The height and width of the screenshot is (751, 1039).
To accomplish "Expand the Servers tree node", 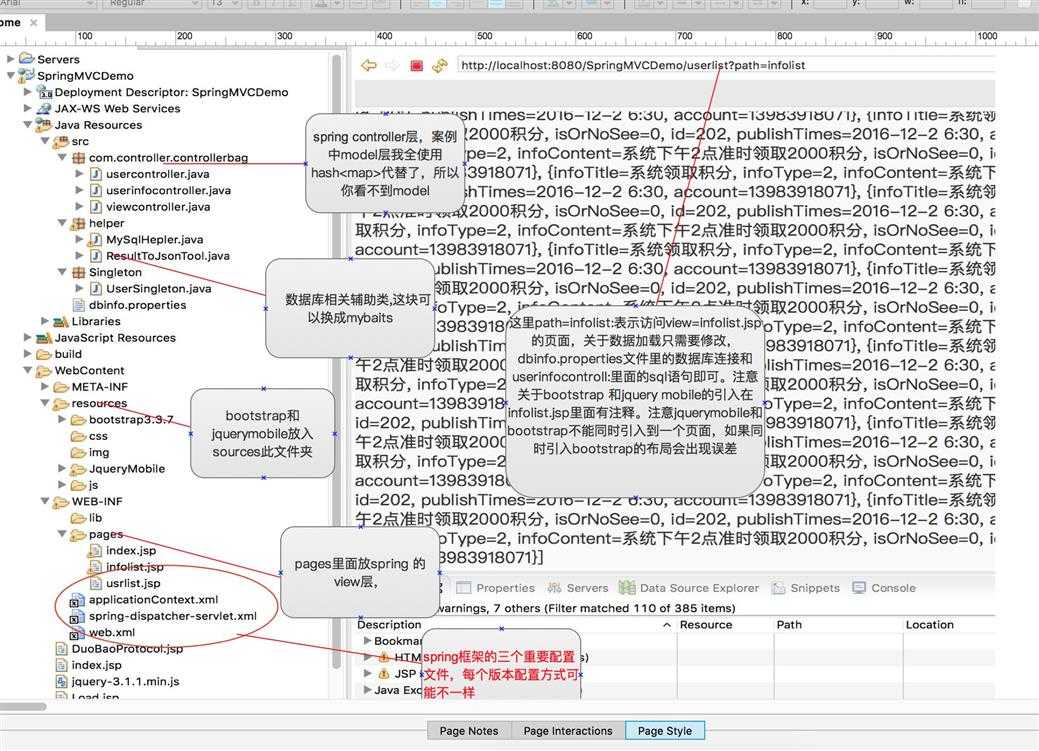I will pyautogui.click(x=11, y=59).
